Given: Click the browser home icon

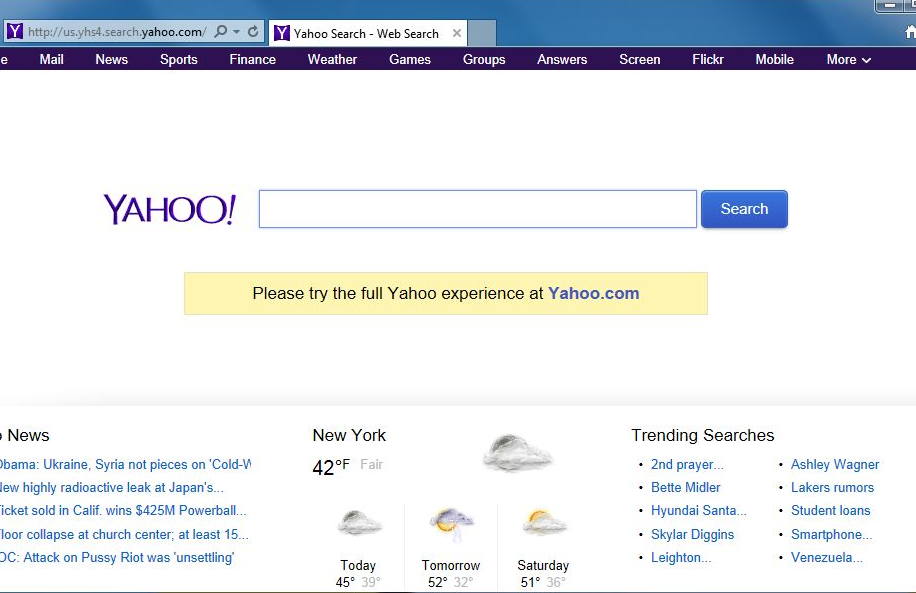Looking at the screenshot, I should click(x=910, y=32).
